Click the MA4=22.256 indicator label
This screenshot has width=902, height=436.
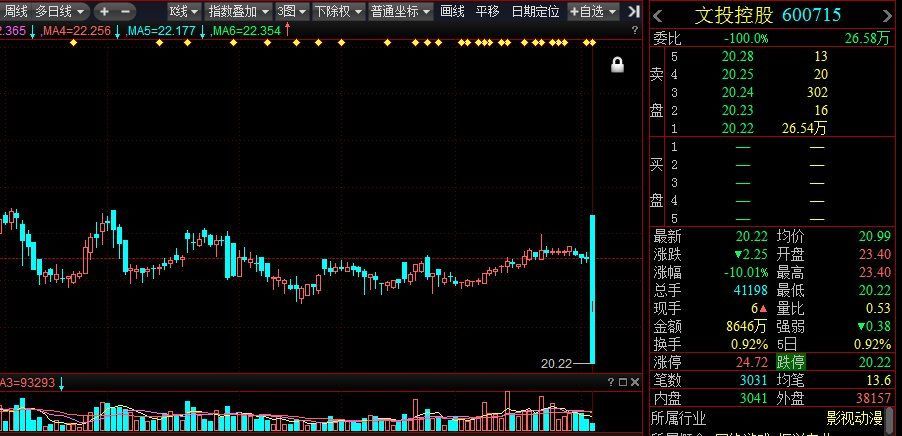tap(75, 30)
